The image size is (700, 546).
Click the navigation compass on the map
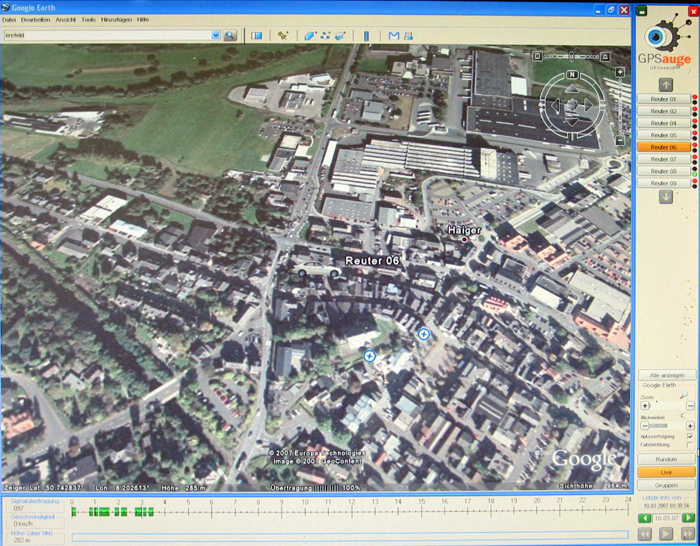[x=571, y=103]
